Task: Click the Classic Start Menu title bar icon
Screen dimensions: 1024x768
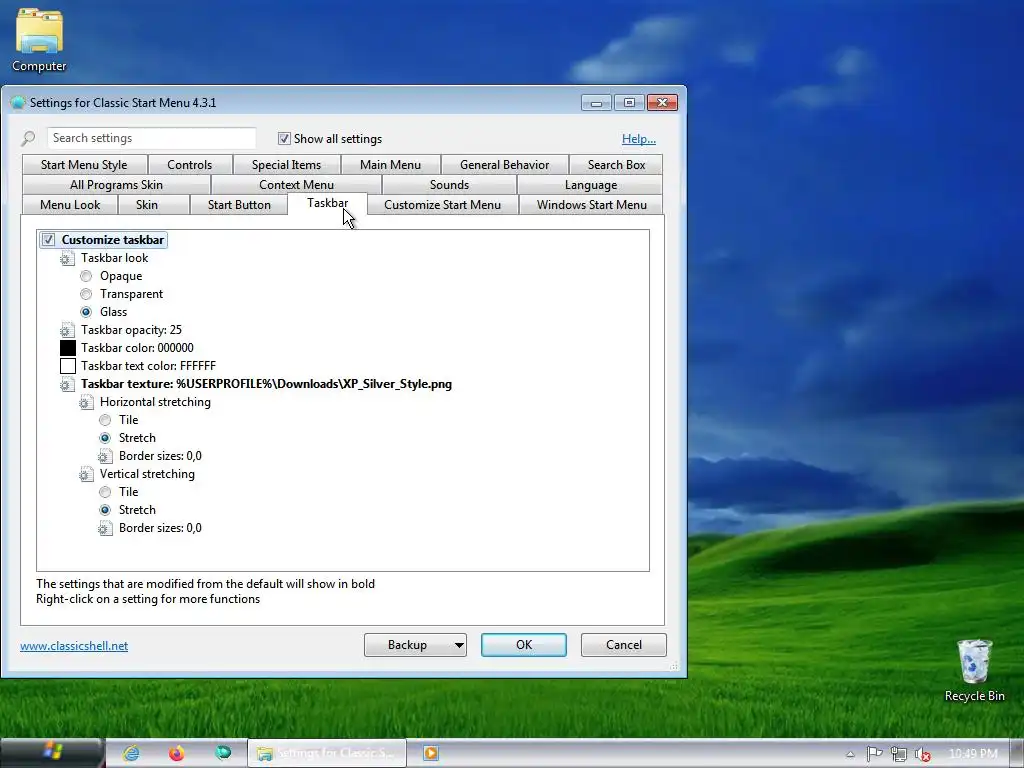Action: (18, 103)
